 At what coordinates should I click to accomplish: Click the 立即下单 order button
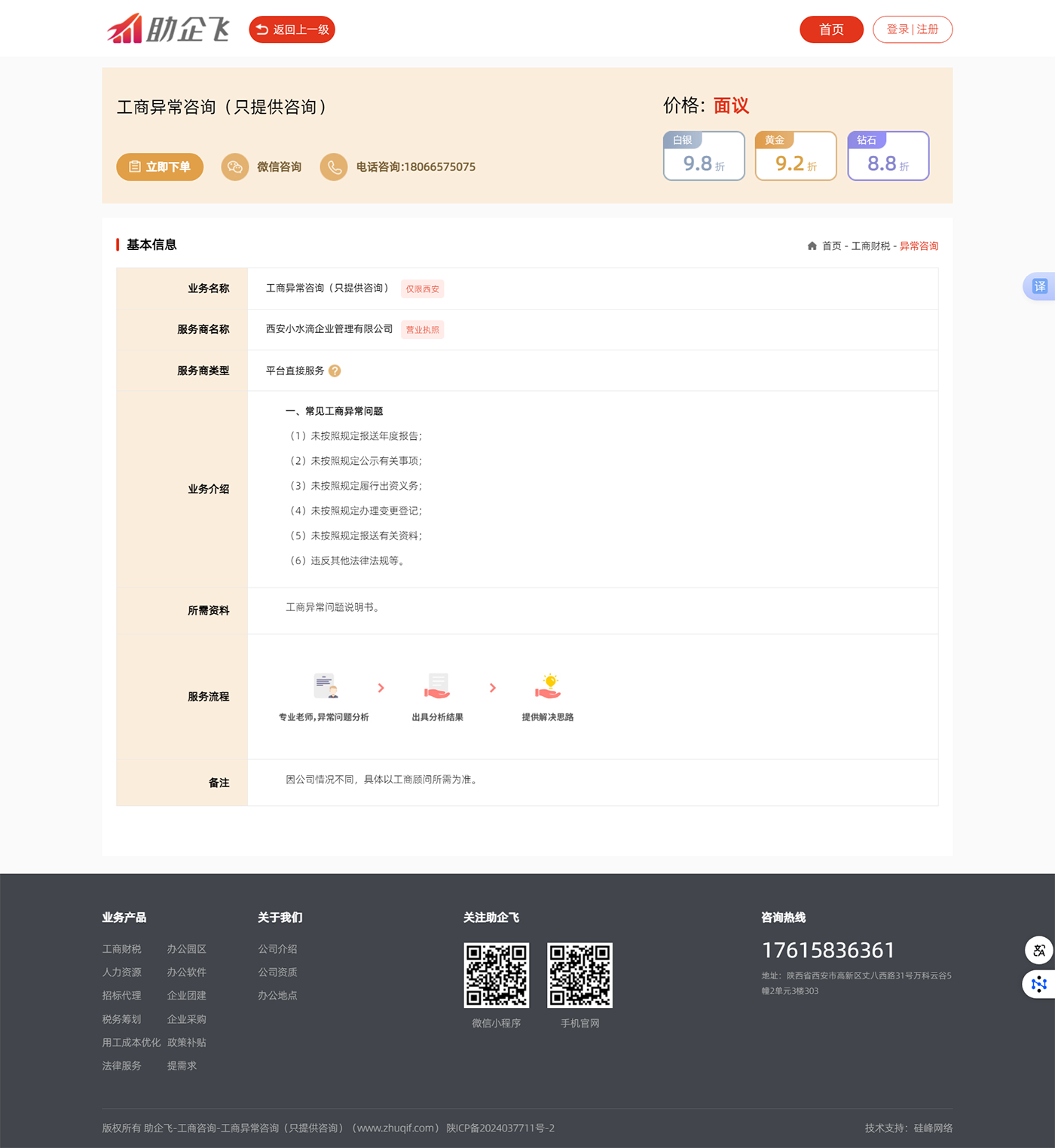pos(160,167)
